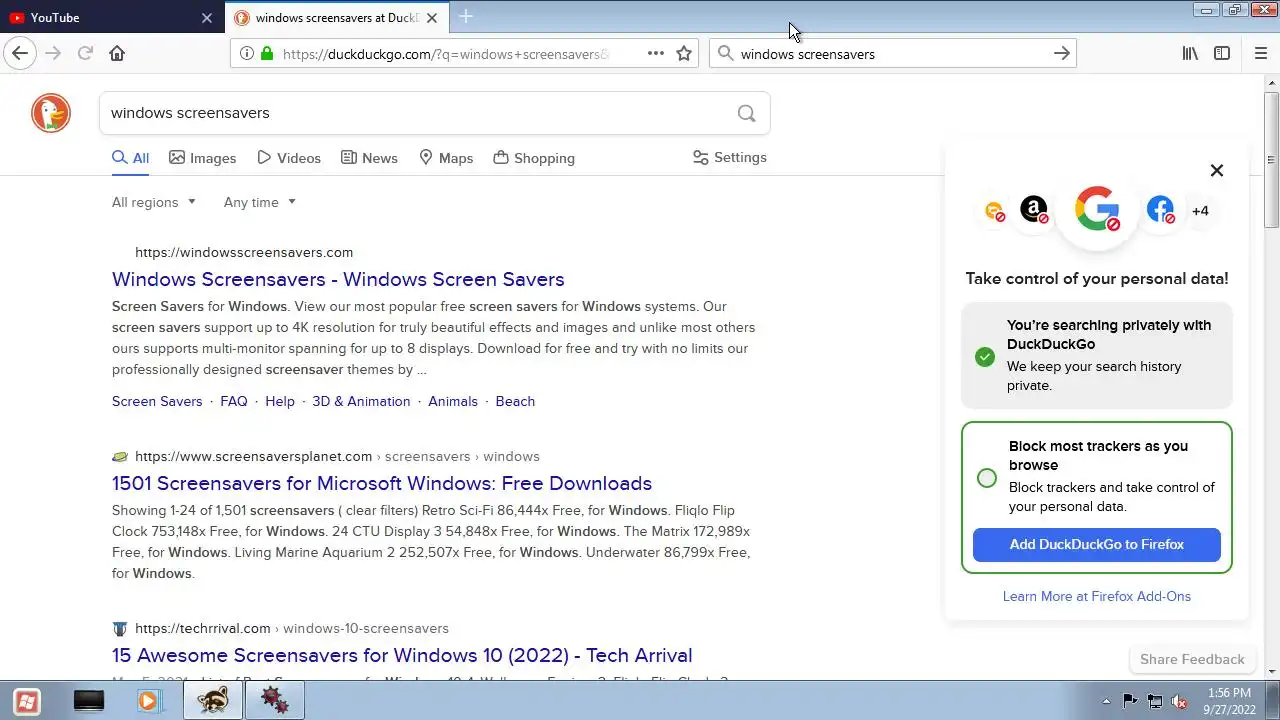This screenshot has width=1280, height=720.
Task: Click the green padlock security icon
Action: 267,53
